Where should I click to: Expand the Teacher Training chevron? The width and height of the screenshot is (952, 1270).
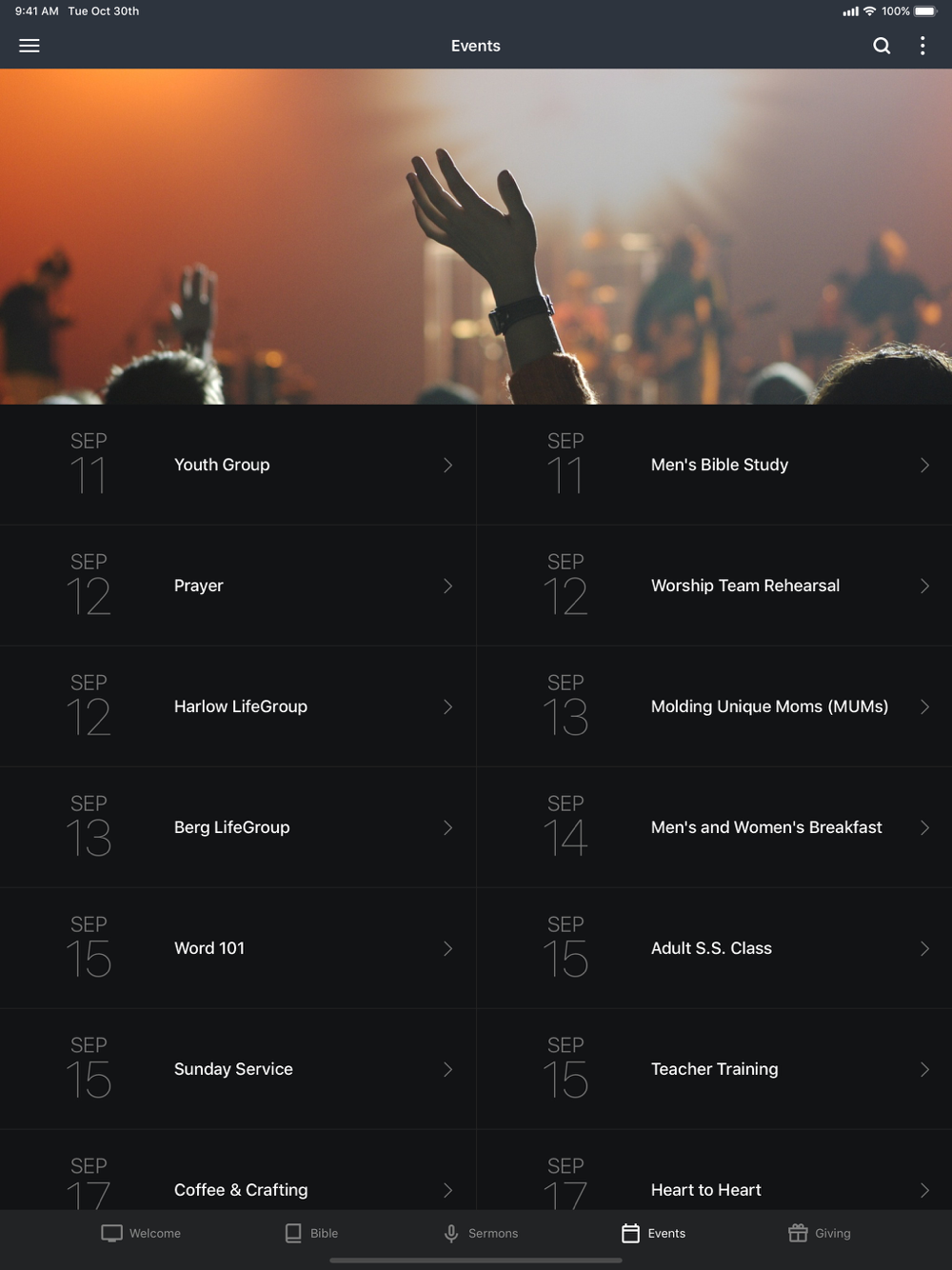924,1069
